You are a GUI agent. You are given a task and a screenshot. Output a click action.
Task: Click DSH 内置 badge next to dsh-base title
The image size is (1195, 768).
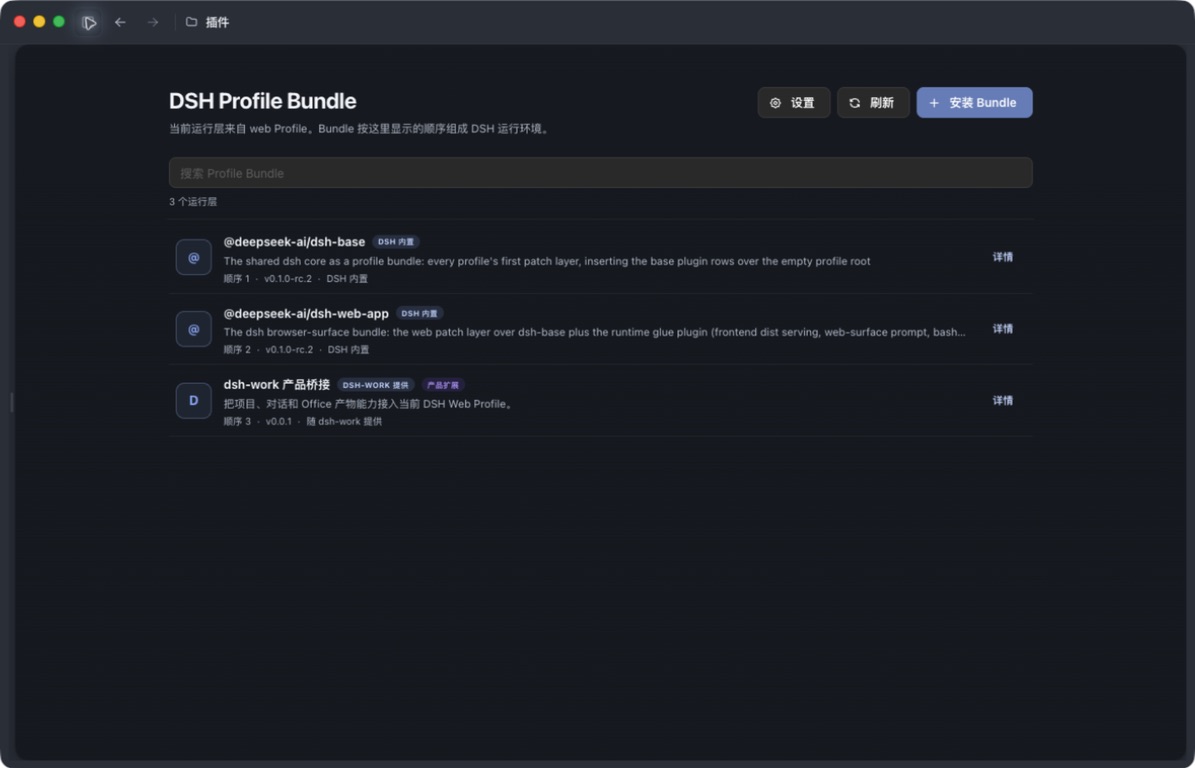tap(396, 242)
